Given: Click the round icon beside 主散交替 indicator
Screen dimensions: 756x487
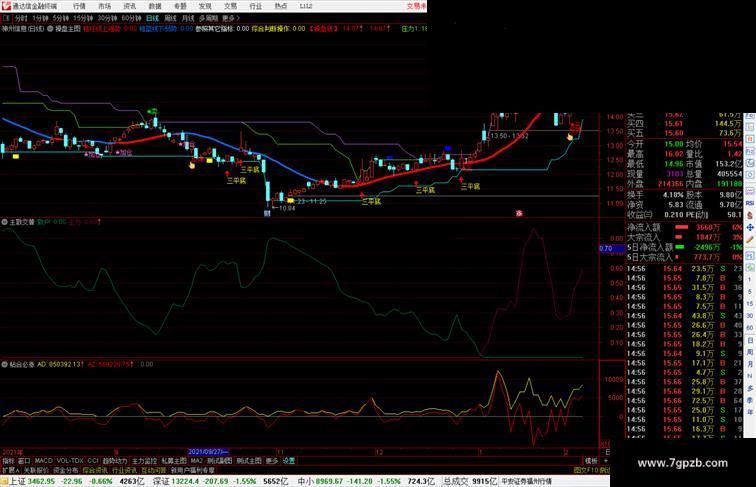Looking at the screenshot, I should [x=5, y=222].
